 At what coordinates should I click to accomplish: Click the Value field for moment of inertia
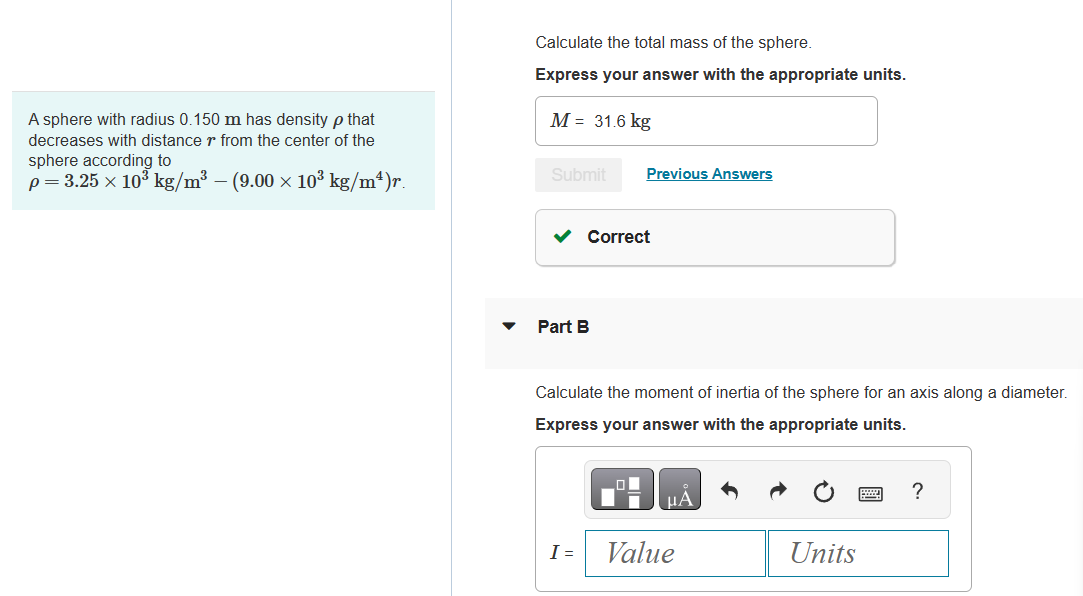(x=675, y=553)
